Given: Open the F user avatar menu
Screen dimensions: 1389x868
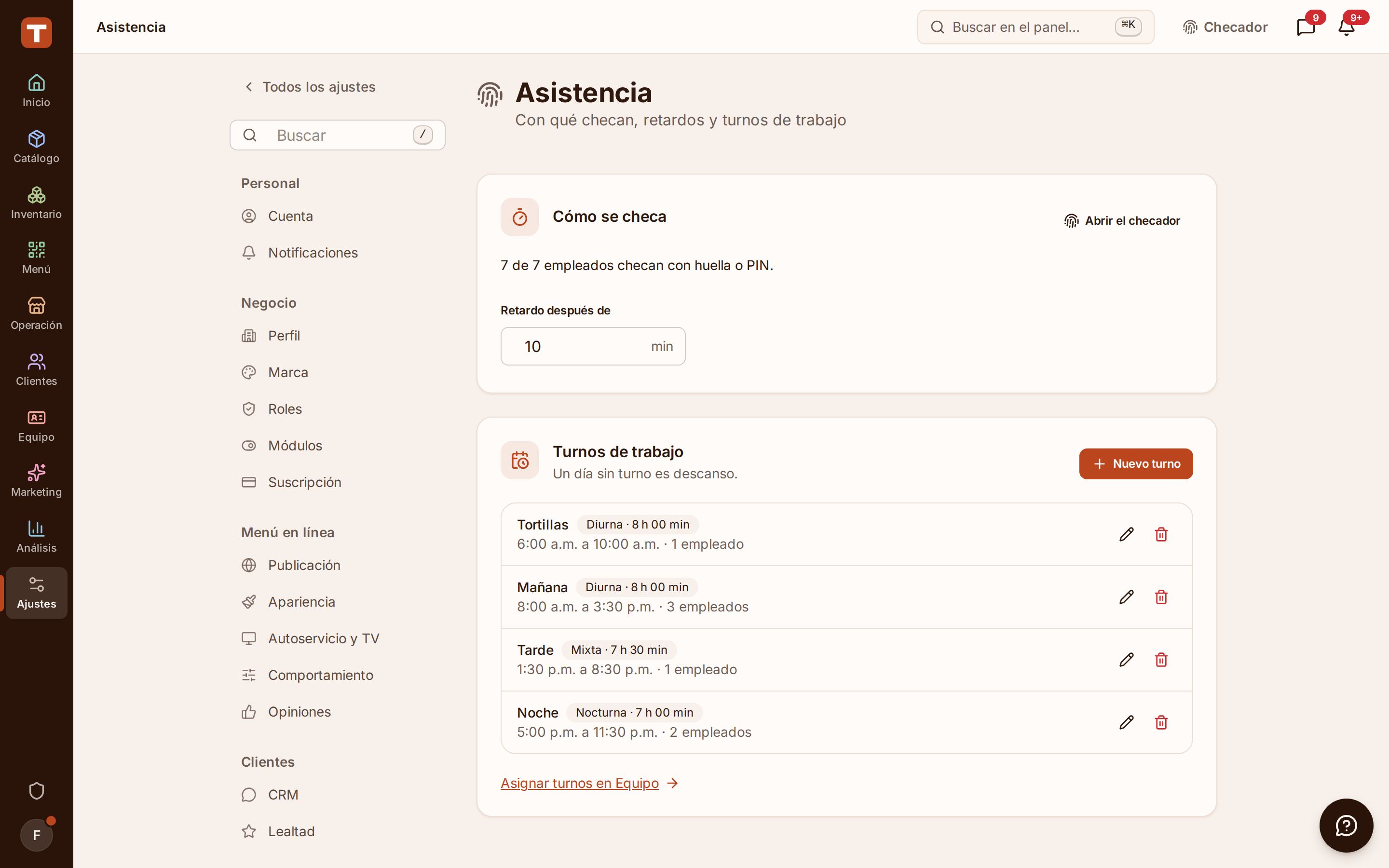Looking at the screenshot, I should [x=36, y=835].
